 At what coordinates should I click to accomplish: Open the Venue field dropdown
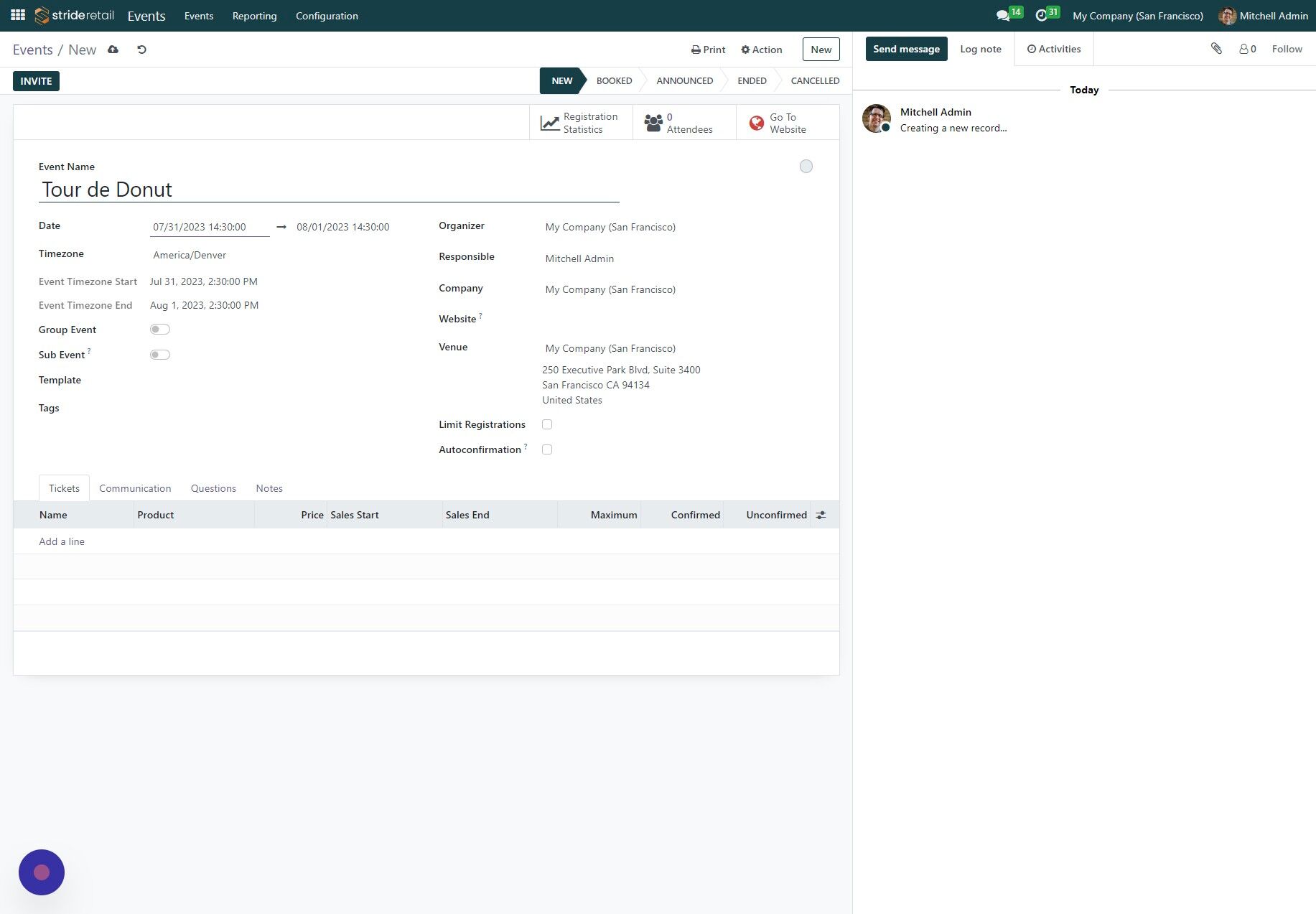click(x=678, y=348)
